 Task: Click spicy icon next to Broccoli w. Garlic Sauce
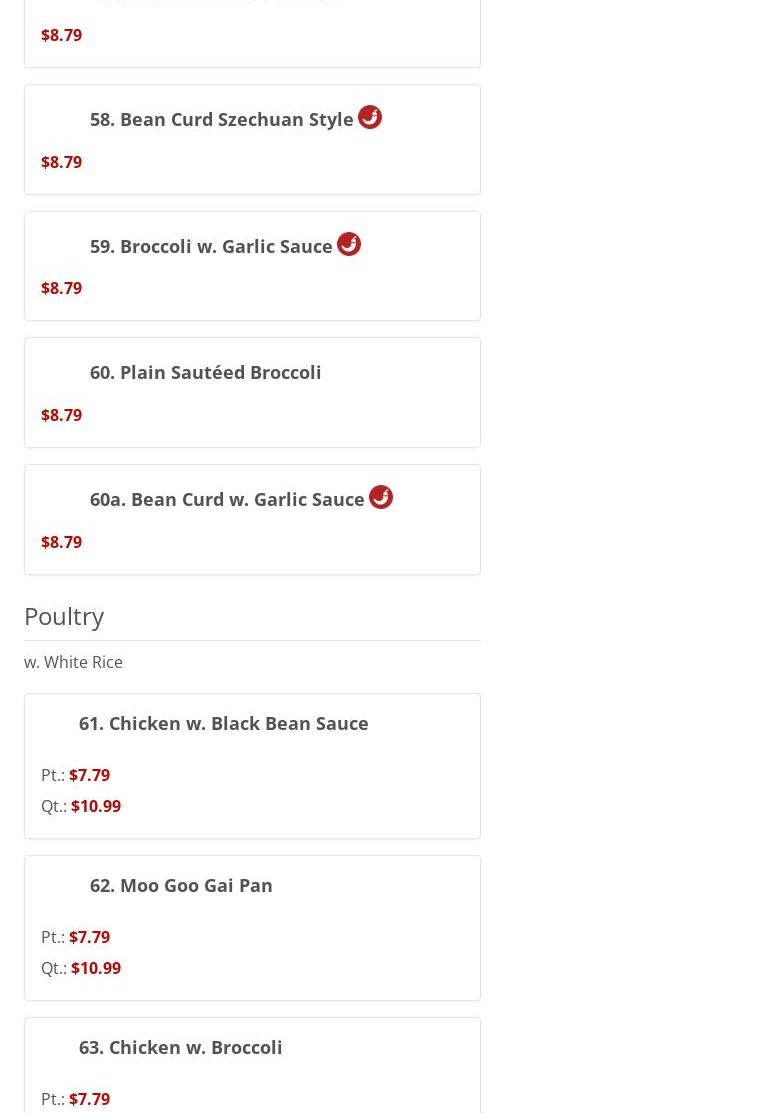(x=349, y=244)
